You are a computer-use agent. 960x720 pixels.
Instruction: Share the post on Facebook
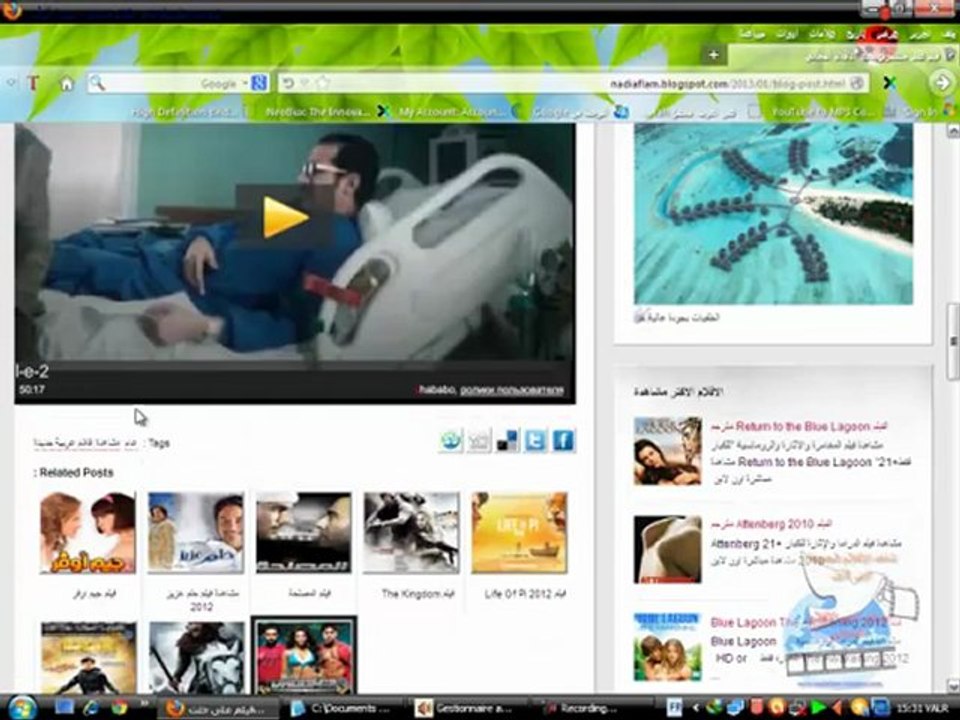point(563,440)
